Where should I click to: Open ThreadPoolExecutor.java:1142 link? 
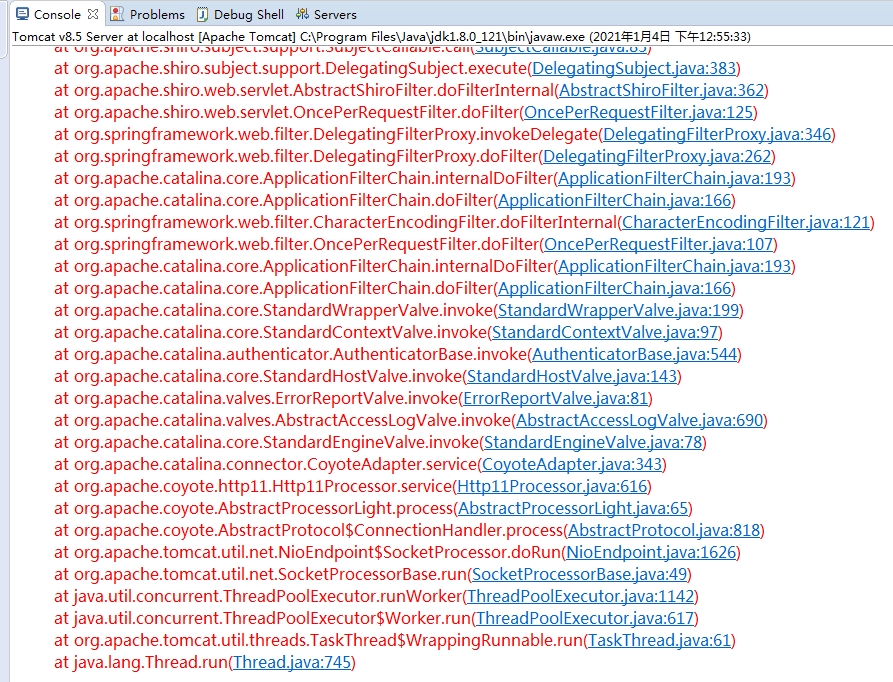[581, 597]
